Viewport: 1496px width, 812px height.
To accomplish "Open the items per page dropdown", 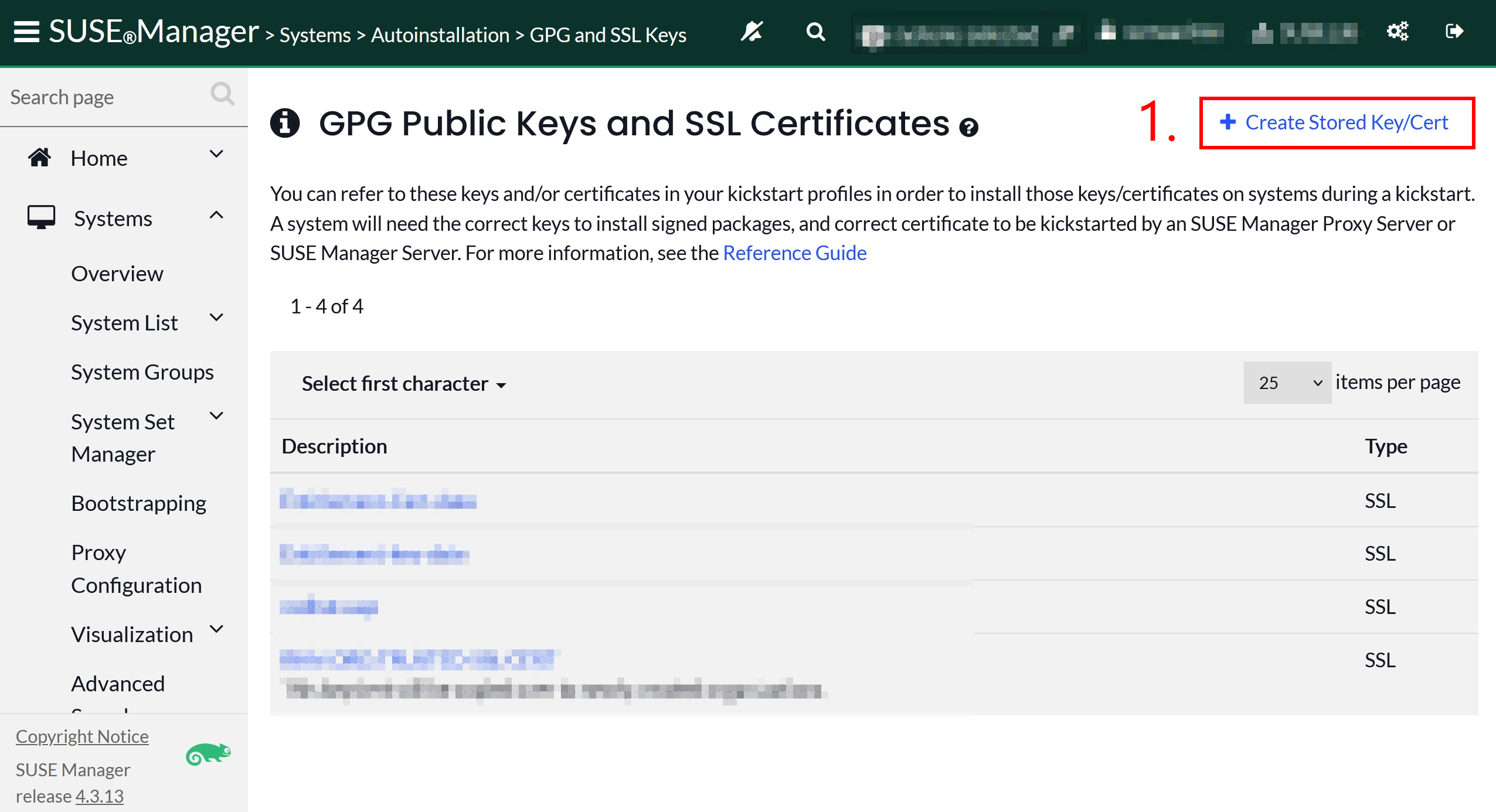I will (x=1287, y=383).
